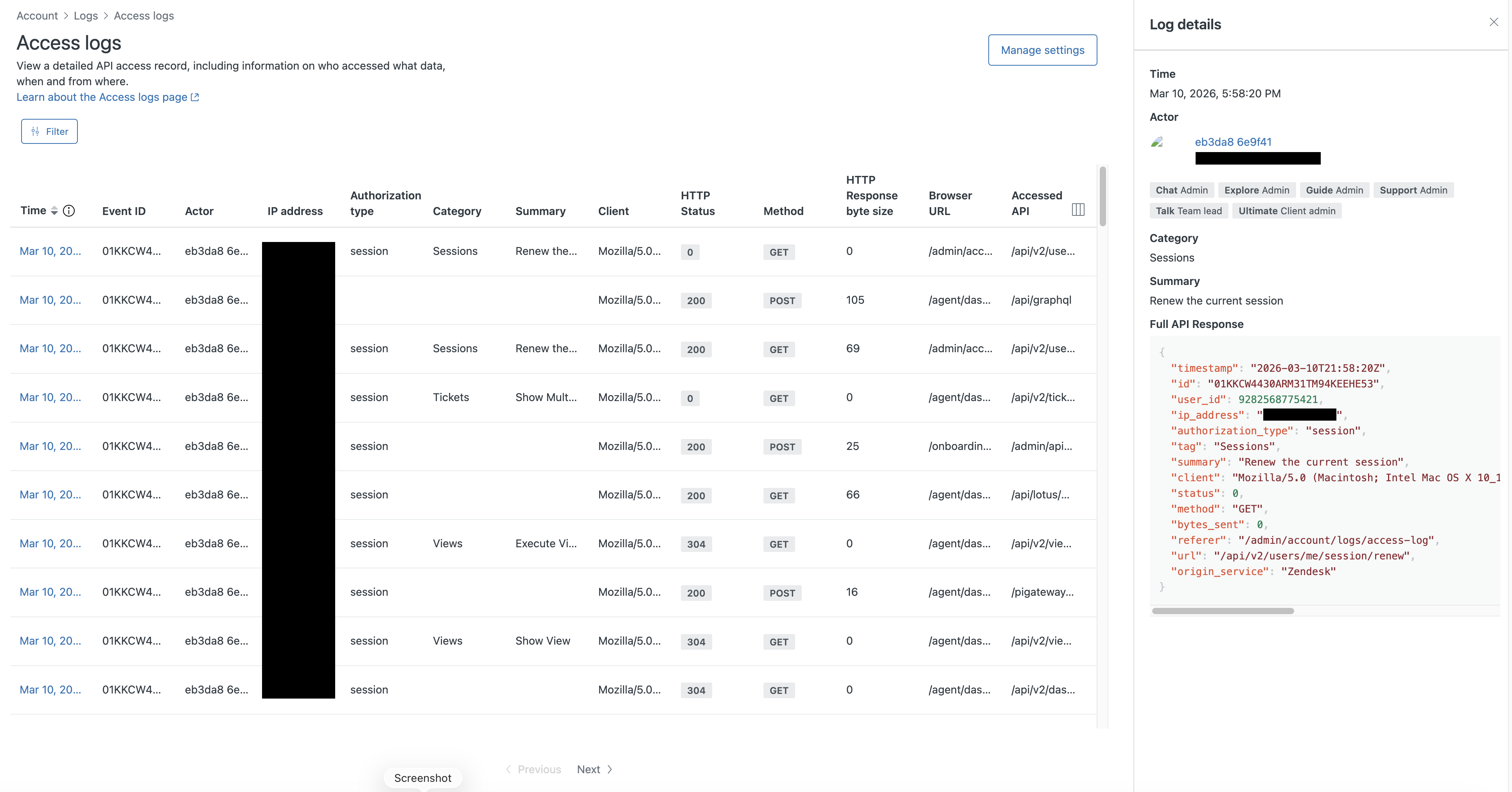Open log entry with Tickets category

50,397
